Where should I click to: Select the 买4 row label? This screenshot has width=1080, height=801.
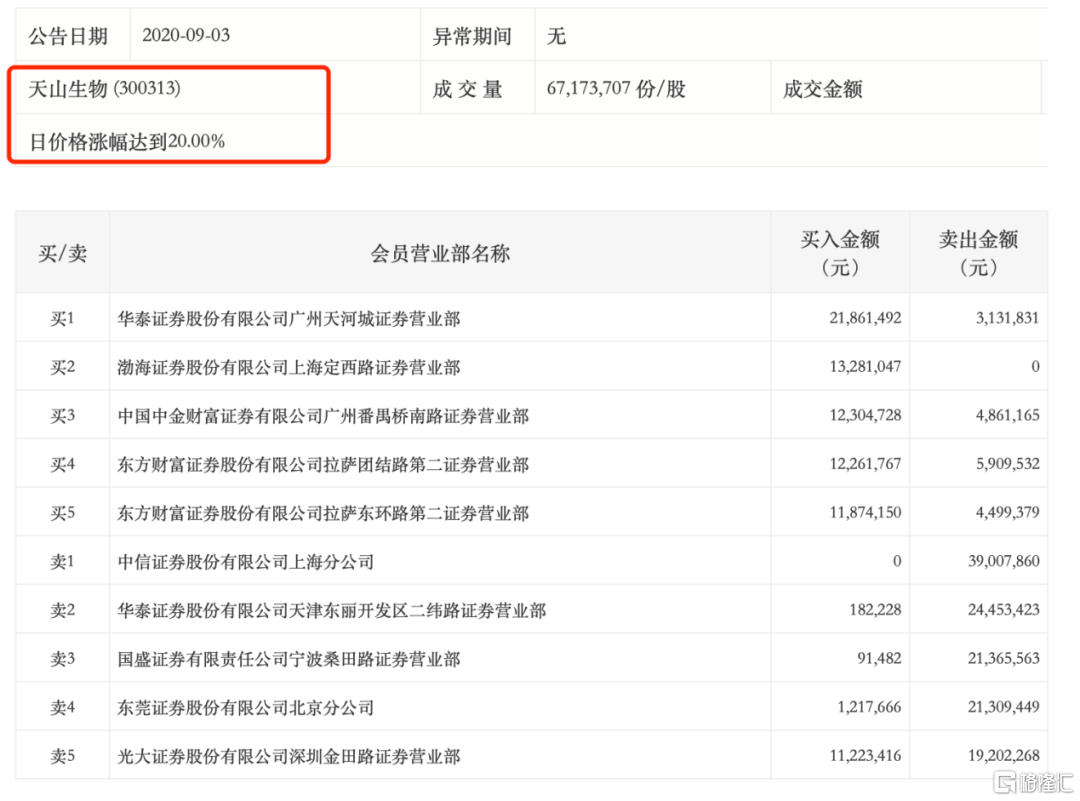pyautogui.click(x=63, y=465)
